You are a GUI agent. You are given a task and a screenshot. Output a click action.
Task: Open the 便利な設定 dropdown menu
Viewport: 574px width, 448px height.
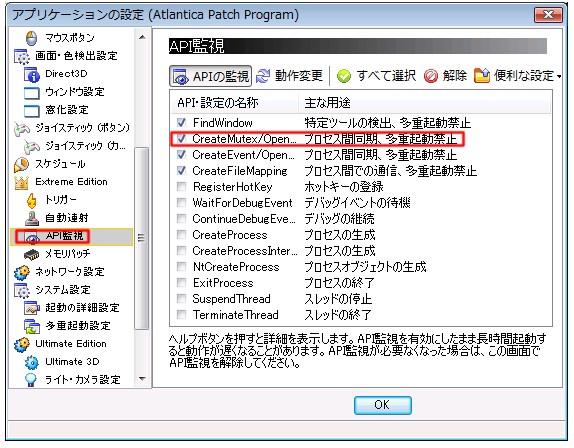pos(518,76)
